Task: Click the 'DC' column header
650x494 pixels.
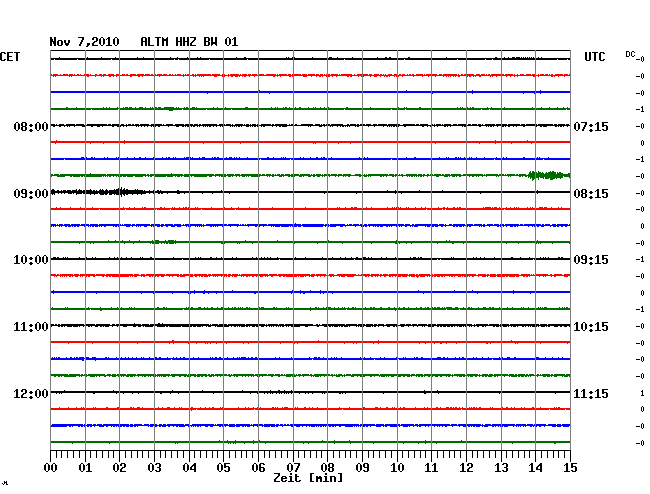Action: pos(630,54)
